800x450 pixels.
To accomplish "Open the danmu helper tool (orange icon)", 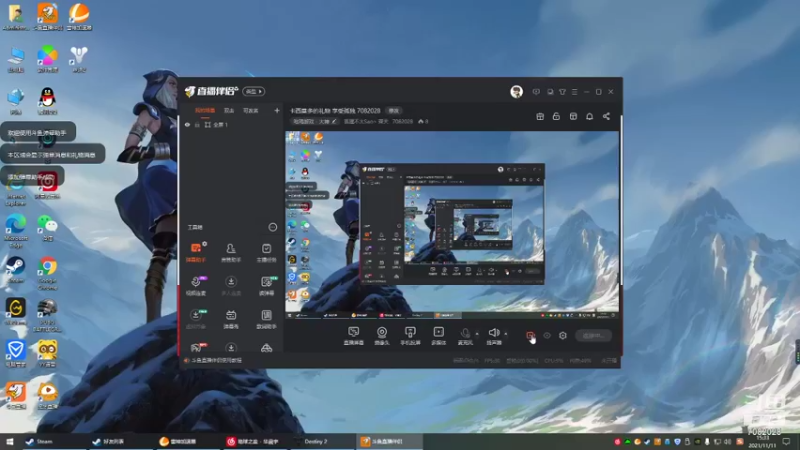I will (196, 252).
